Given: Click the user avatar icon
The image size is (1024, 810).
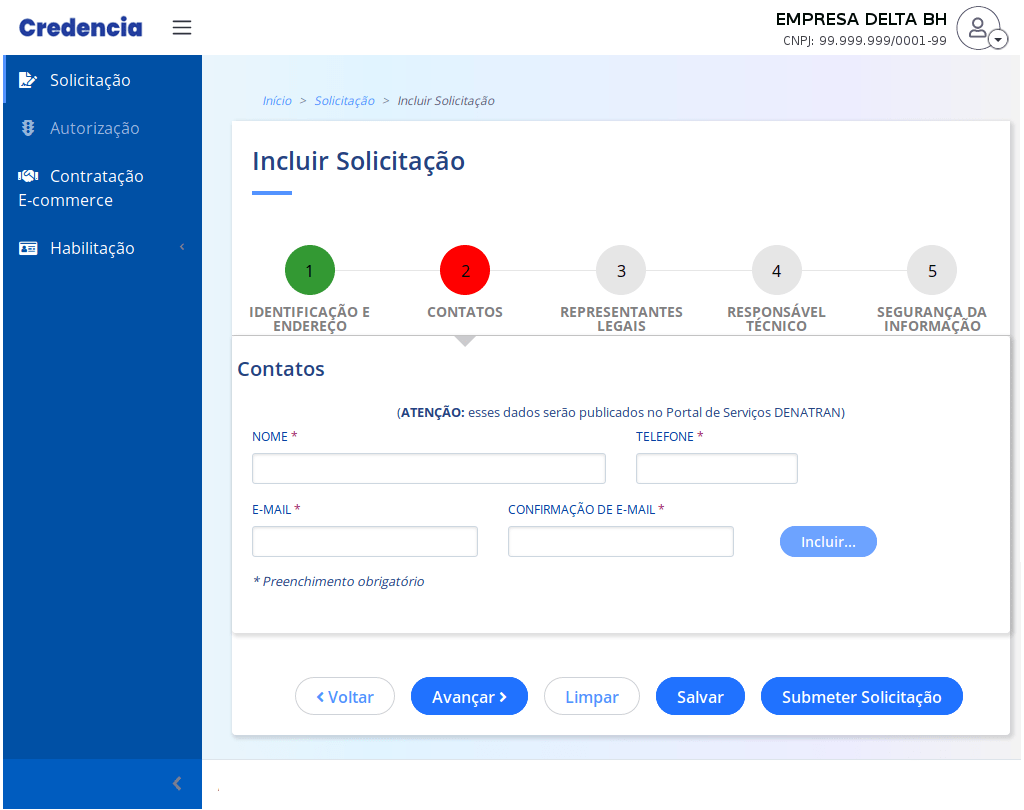Looking at the screenshot, I should click(977, 27).
